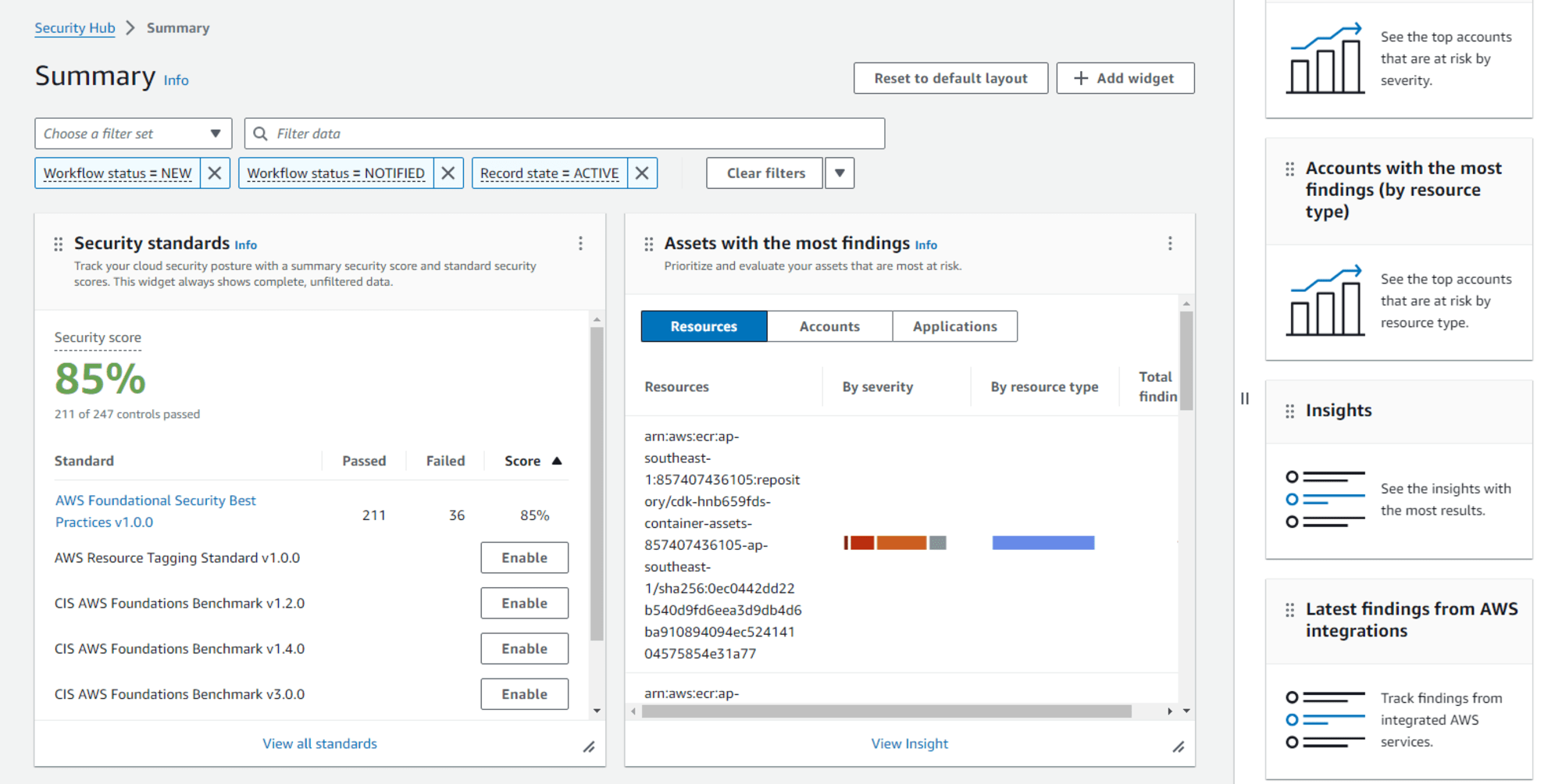Remove the Workflow status = NEW filter
1562x784 pixels.
tap(215, 173)
